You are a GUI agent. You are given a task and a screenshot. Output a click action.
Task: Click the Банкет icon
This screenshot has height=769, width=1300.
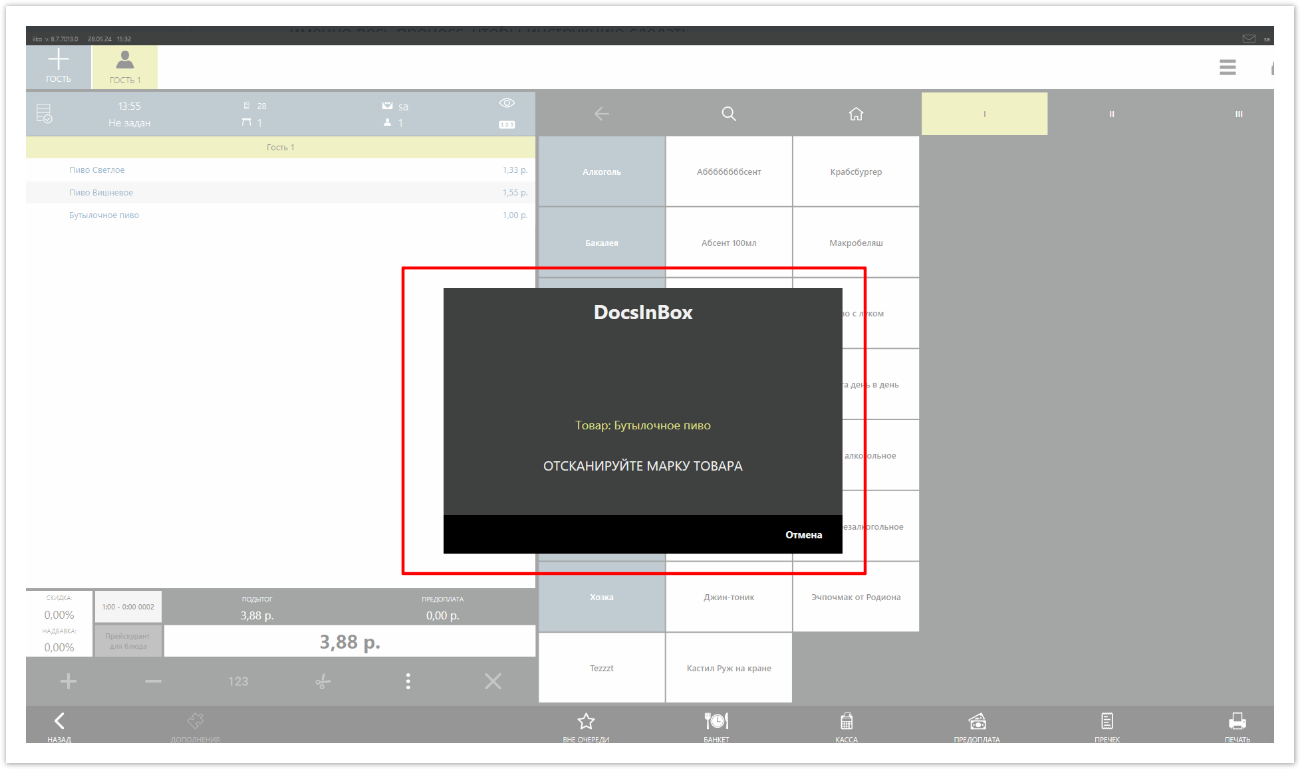pyautogui.click(x=716, y=724)
